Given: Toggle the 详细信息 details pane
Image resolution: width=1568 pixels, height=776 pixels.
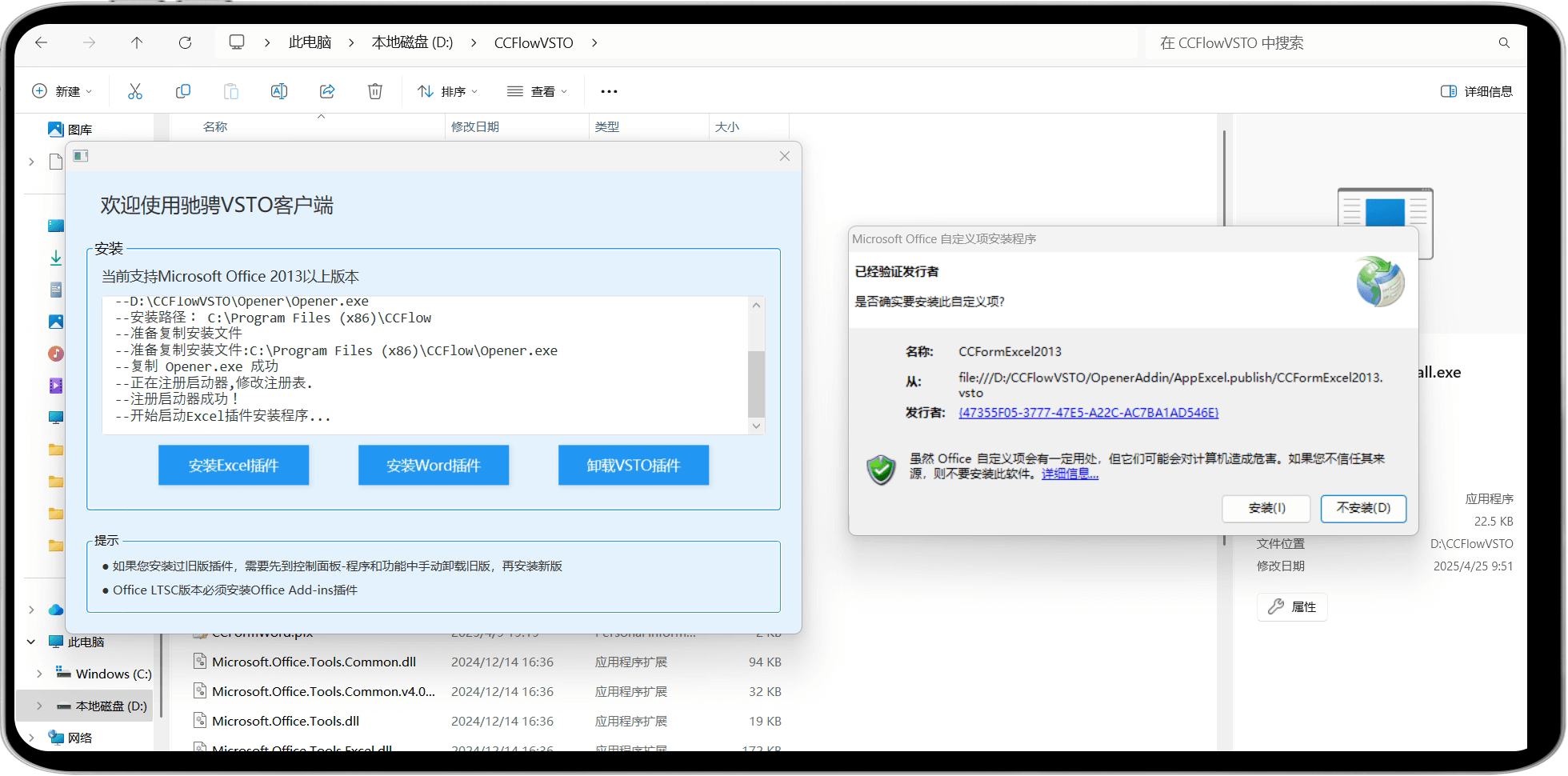Looking at the screenshot, I should (1477, 91).
